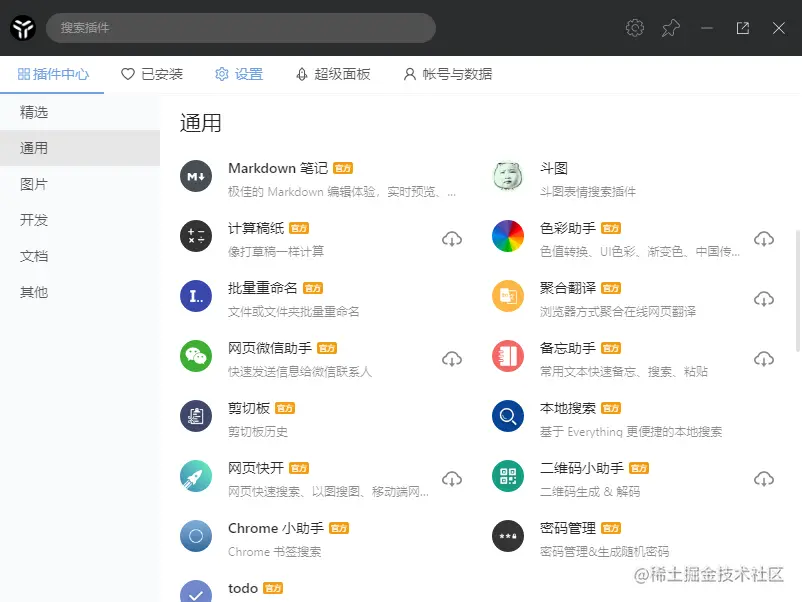The height and width of the screenshot is (602, 802).
Task: Select 通用 category in sidebar
Action: [x=80, y=148]
